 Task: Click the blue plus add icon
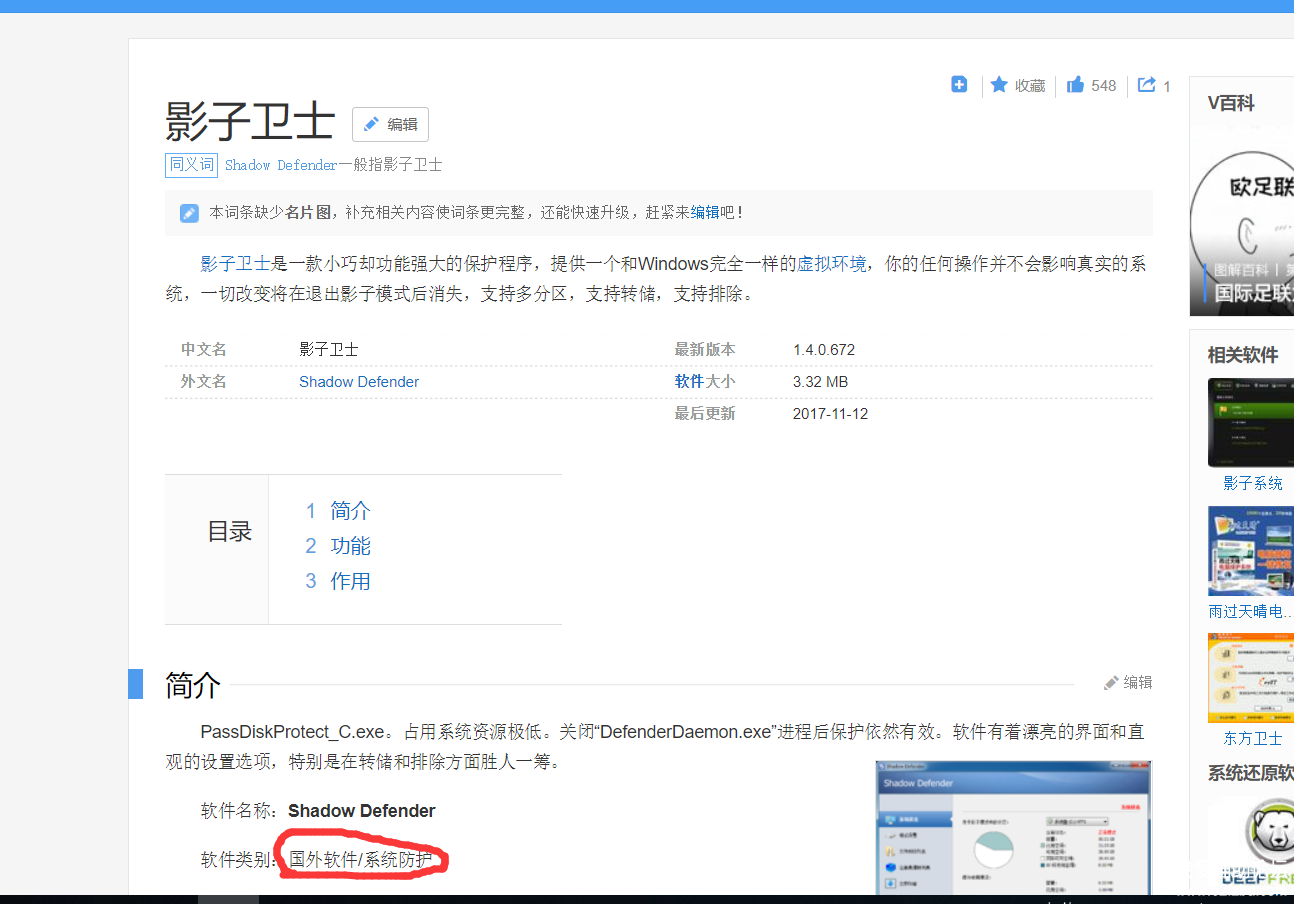[x=959, y=85]
